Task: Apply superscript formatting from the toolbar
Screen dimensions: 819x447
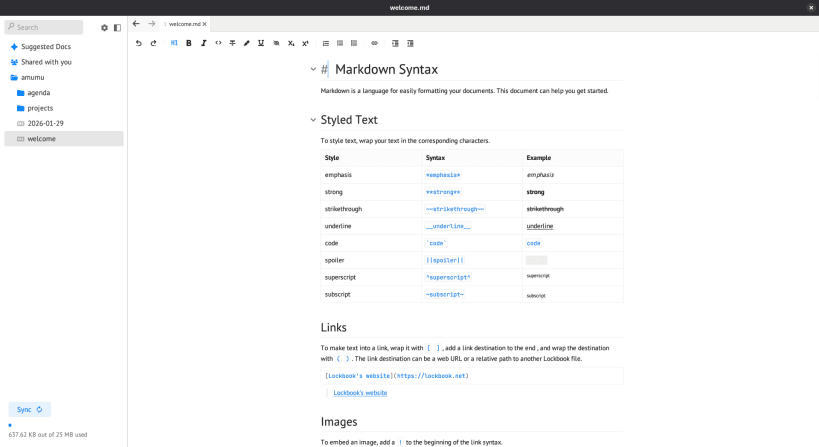Action: (x=305, y=43)
